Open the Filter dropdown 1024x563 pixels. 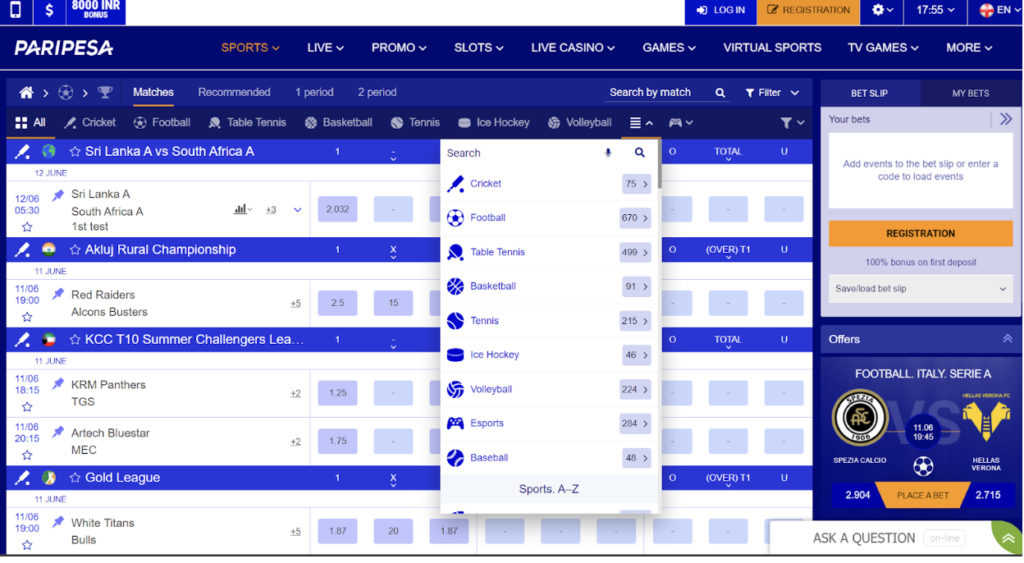pyautogui.click(x=772, y=93)
